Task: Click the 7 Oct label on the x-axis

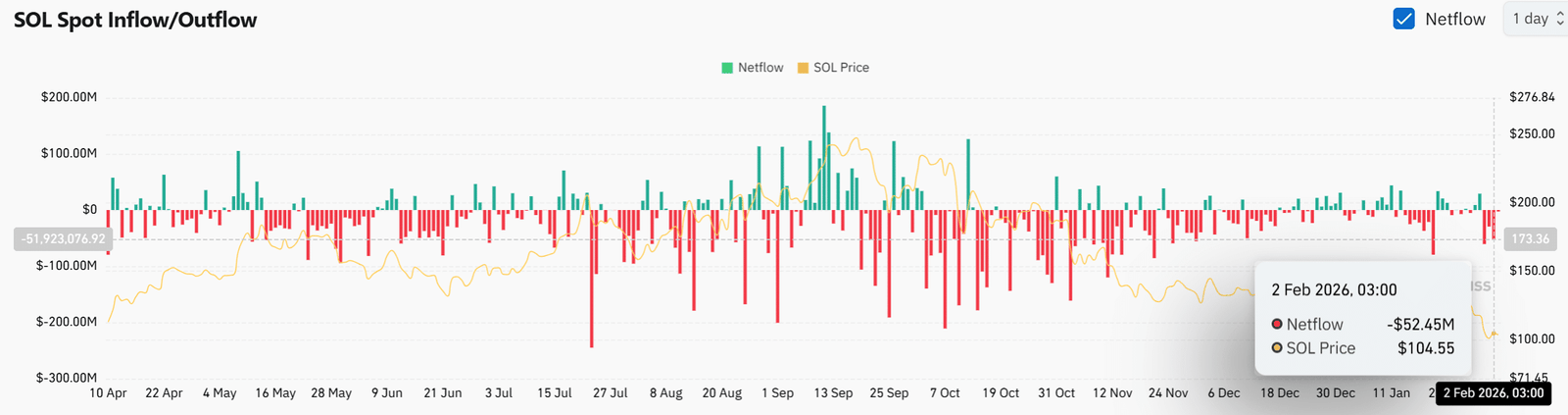Action: point(945,393)
